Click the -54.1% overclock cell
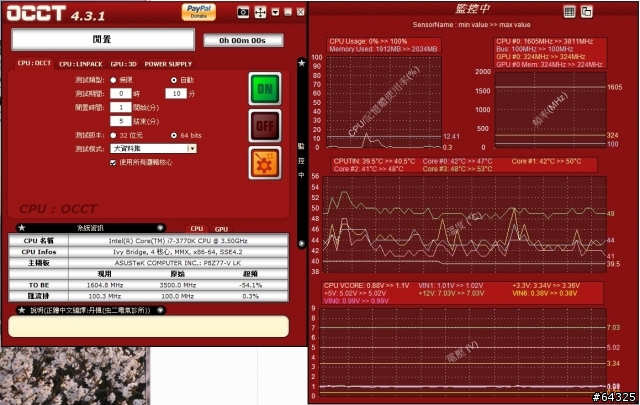This screenshot has height=405, width=640. click(x=251, y=285)
